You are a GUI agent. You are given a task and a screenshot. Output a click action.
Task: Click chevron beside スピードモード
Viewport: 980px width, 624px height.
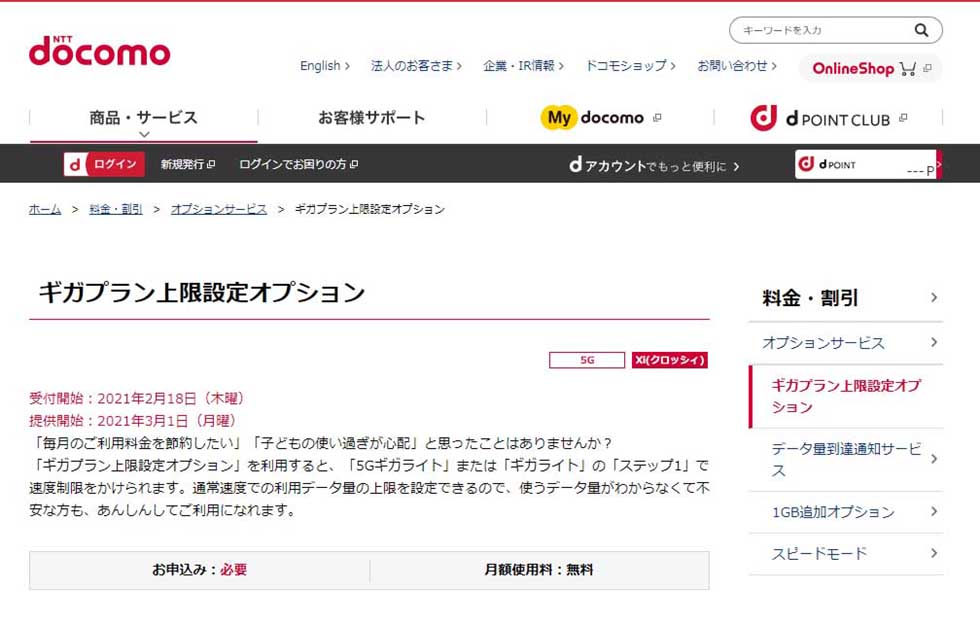coord(934,553)
